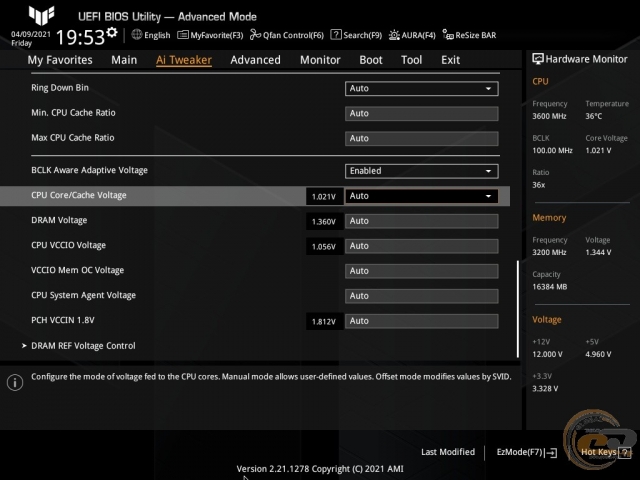Click the 36°C temperature value

tap(594, 116)
